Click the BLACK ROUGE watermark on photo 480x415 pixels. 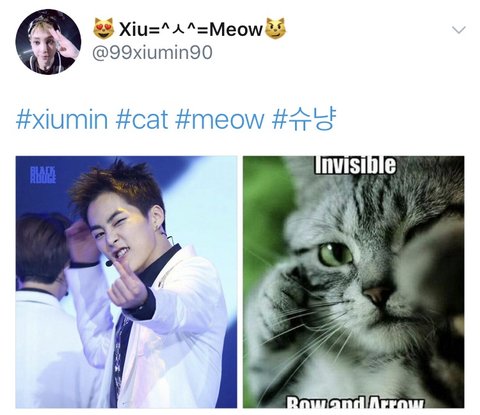pos(43,175)
